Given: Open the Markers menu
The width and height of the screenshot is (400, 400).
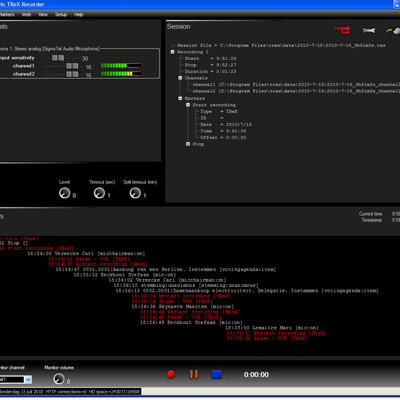Looking at the screenshot, I should tap(7, 14).
